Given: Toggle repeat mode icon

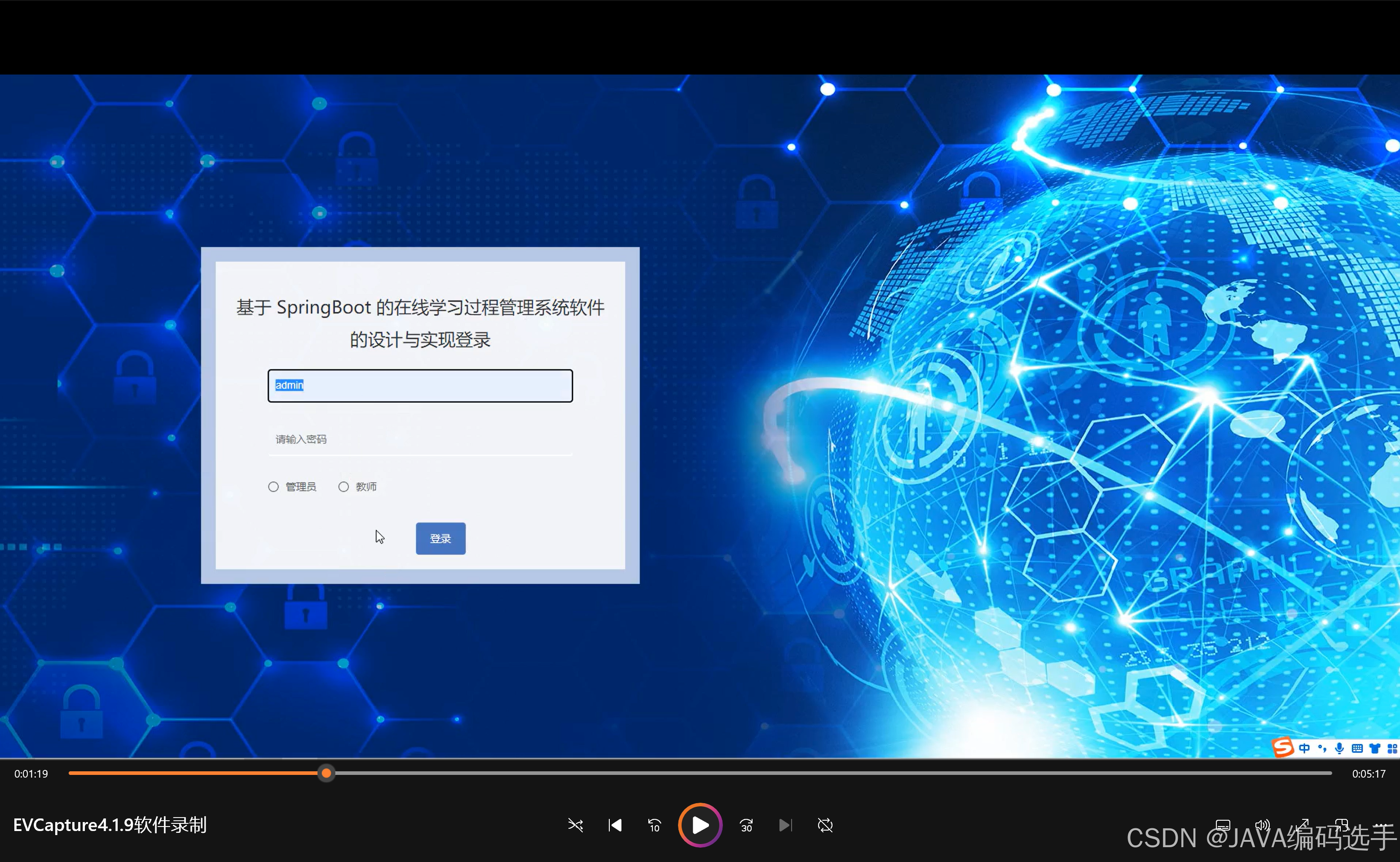Looking at the screenshot, I should click(825, 825).
